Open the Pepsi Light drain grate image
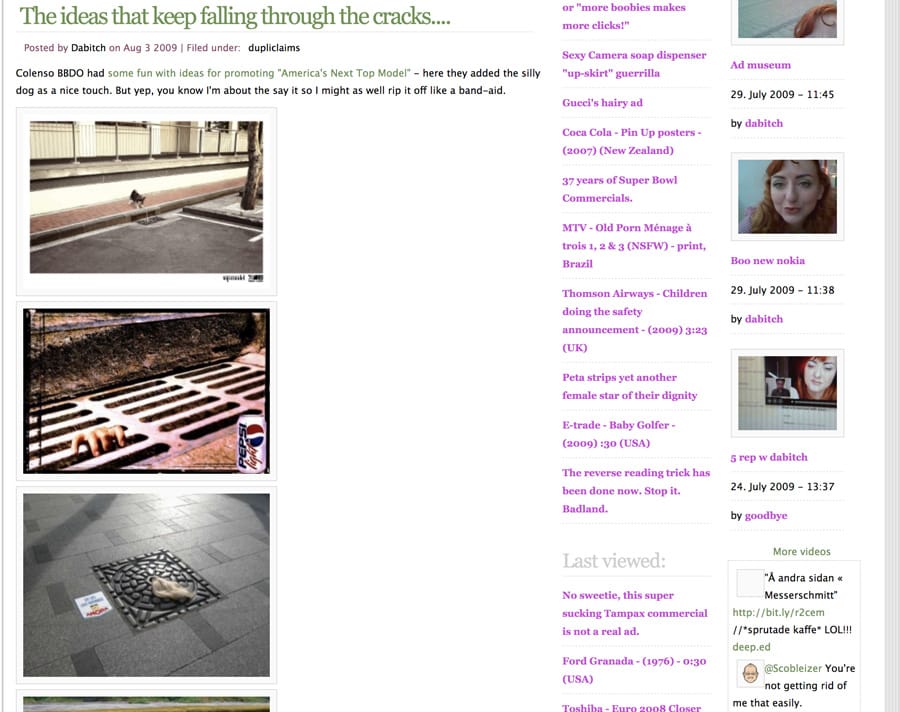This screenshot has height=712, width=900. tap(146, 390)
